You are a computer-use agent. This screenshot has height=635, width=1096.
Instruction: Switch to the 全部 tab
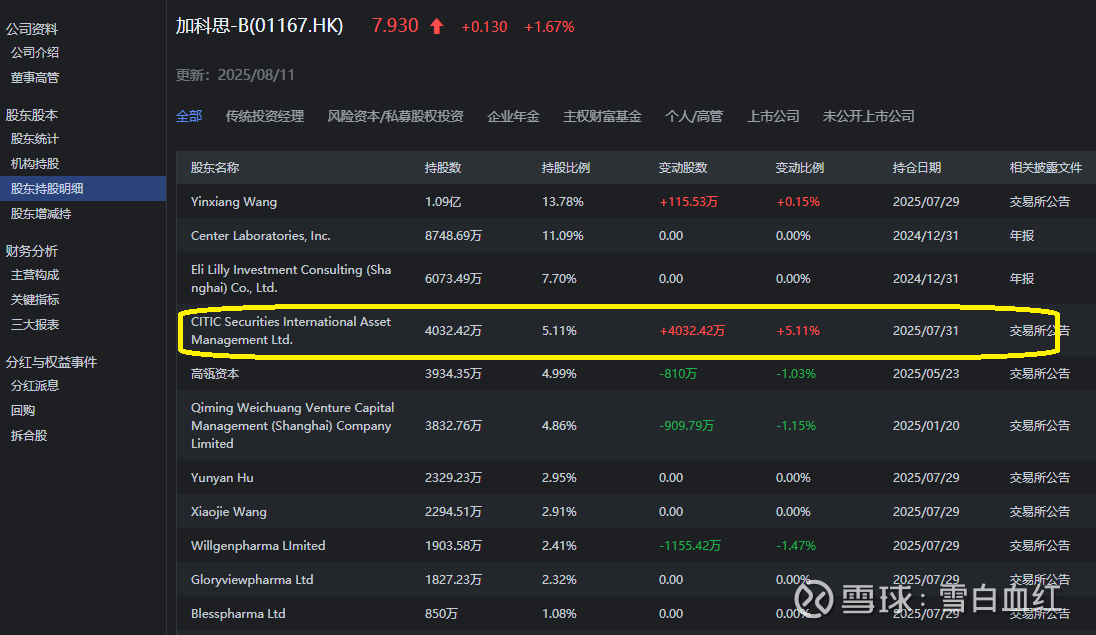[189, 116]
